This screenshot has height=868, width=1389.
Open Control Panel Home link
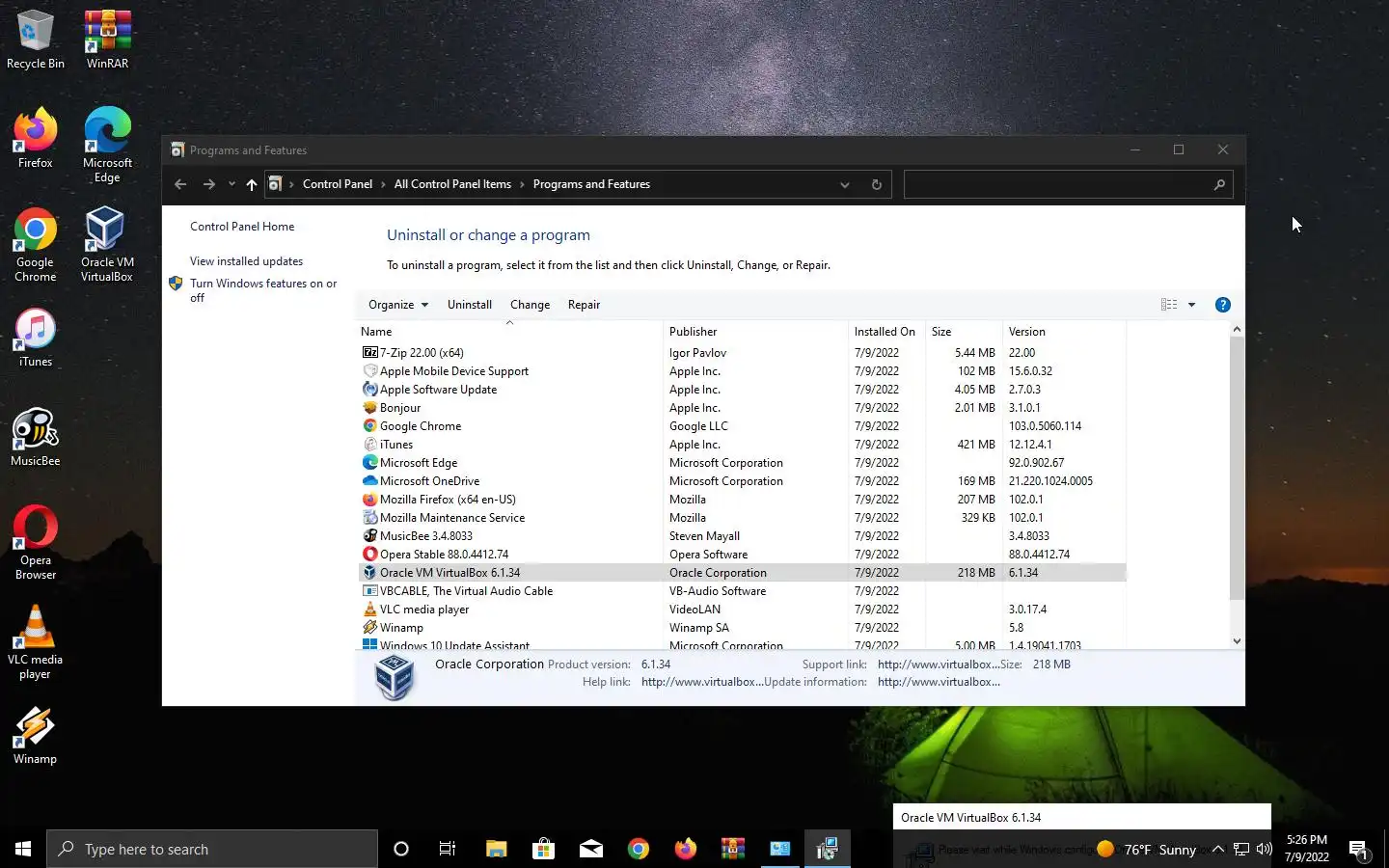click(242, 227)
